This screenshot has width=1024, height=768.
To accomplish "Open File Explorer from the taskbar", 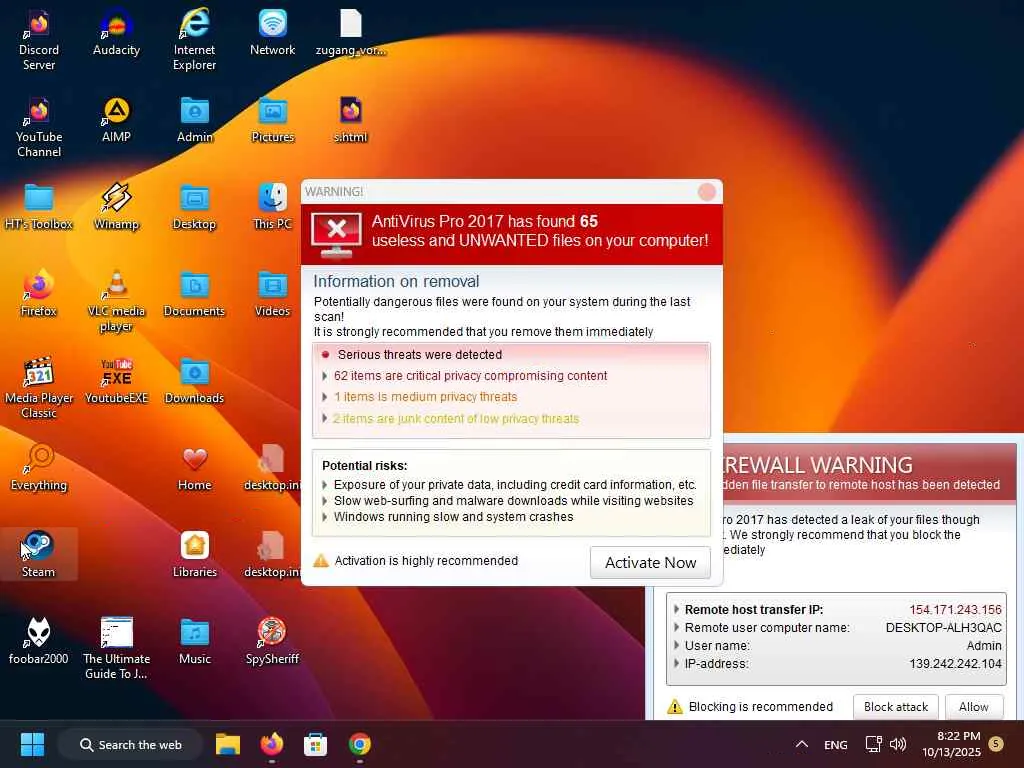I will point(228,744).
